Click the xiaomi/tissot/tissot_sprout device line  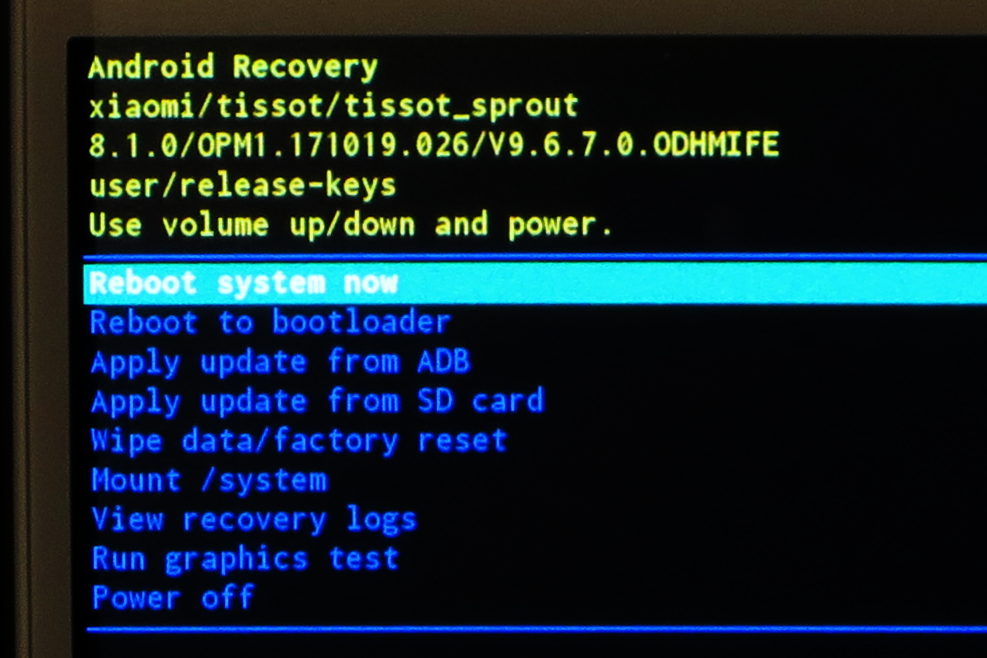(334, 106)
